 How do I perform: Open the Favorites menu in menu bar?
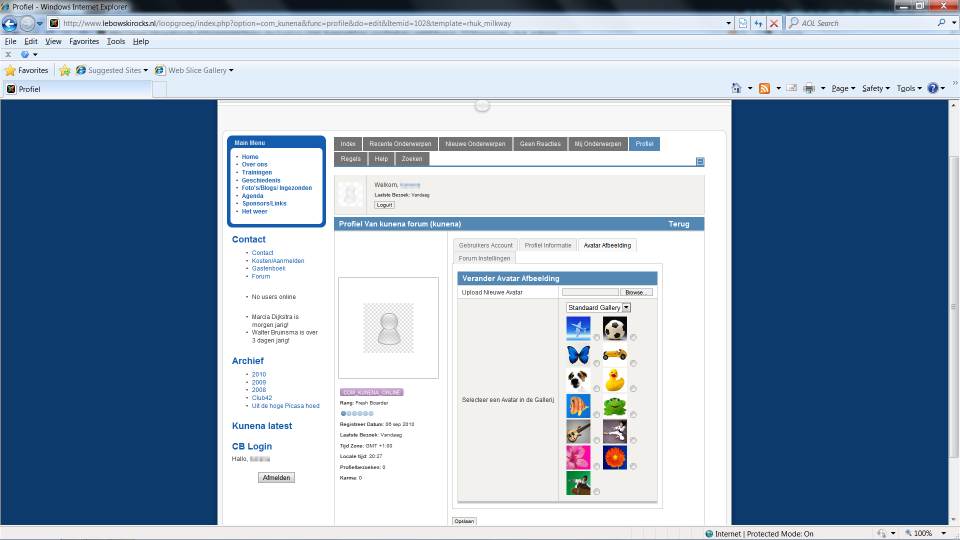pyautogui.click(x=84, y=41)
